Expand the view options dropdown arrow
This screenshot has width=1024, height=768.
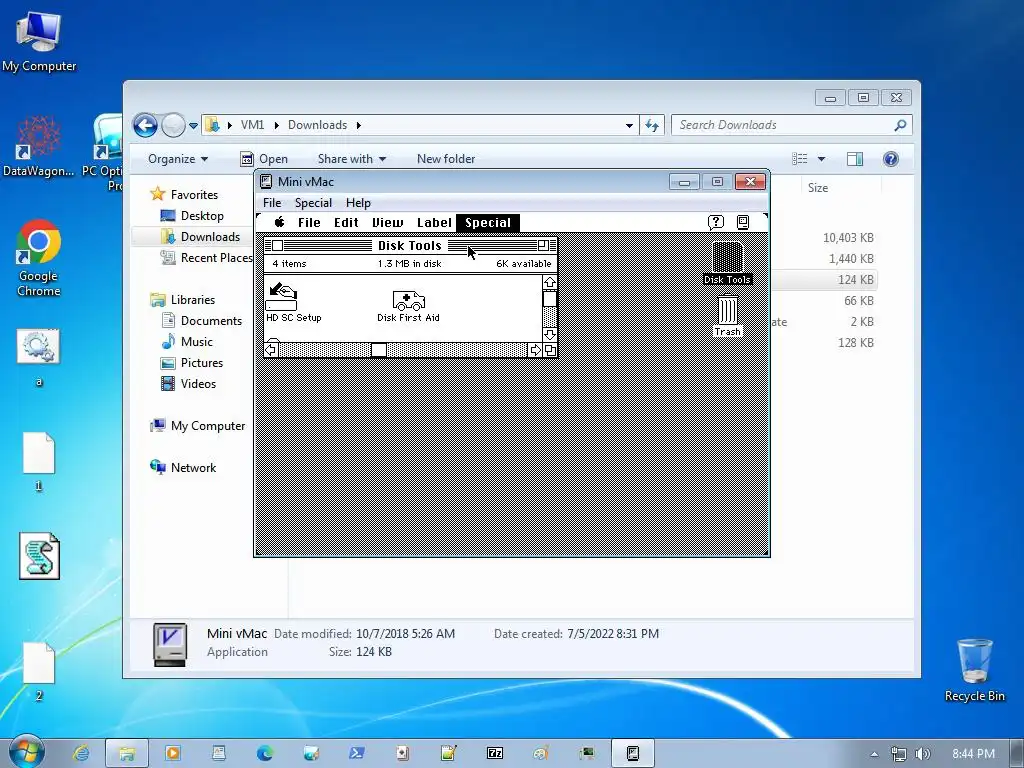click(x=822, y=159)
